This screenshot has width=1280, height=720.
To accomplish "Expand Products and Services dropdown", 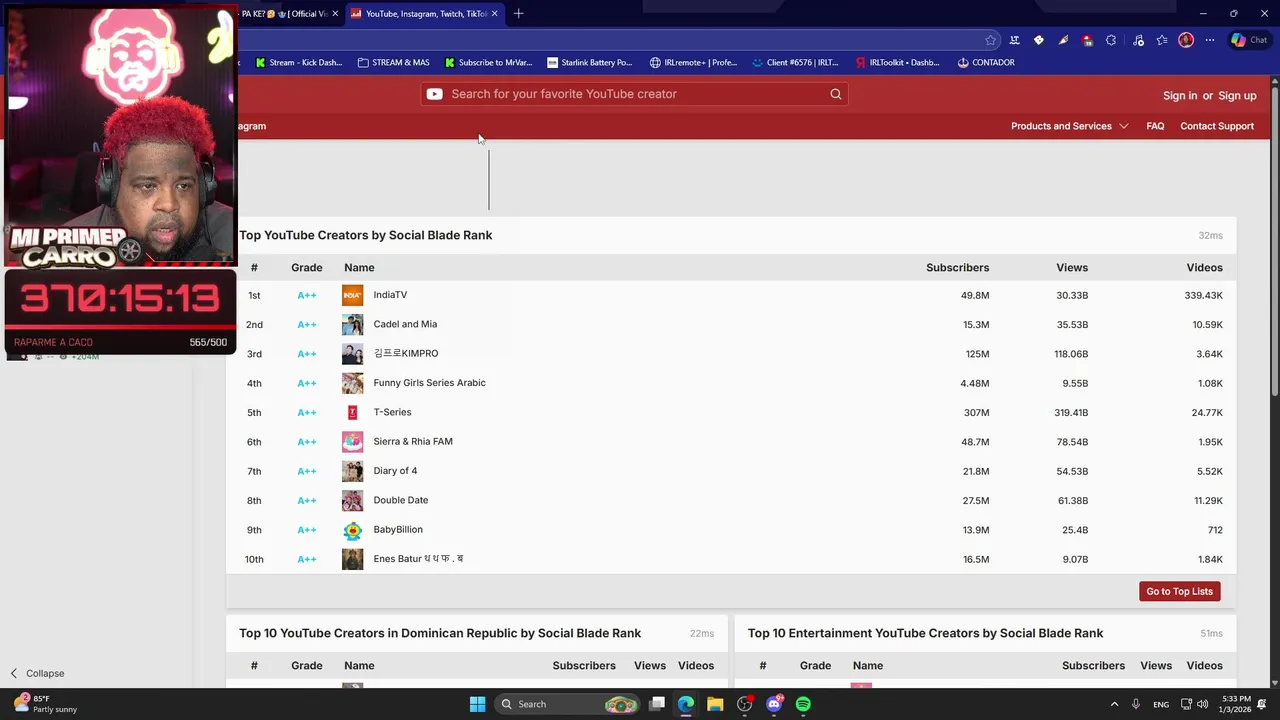I will tap(1069, 126).
